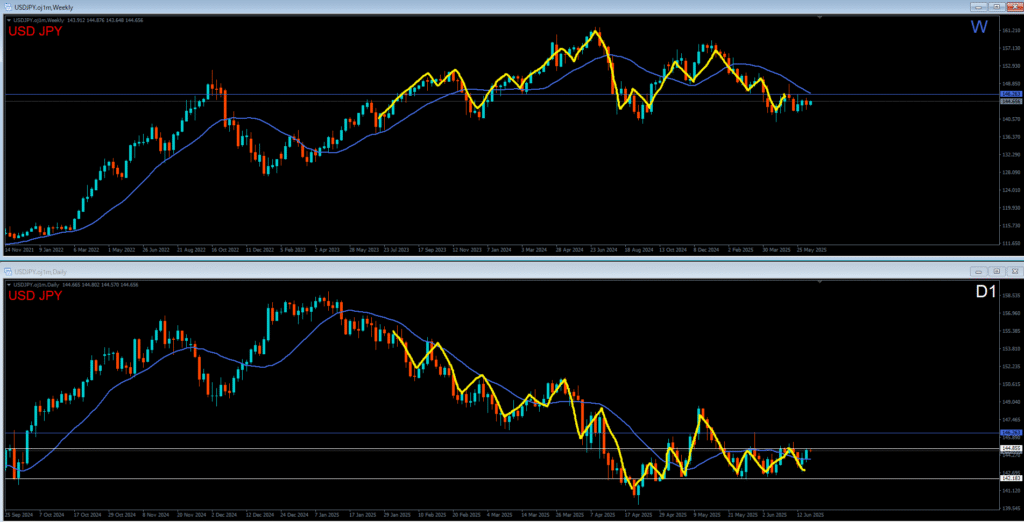Click the 23 Jun 2024 date on Weekly axis

click(603, 250)
